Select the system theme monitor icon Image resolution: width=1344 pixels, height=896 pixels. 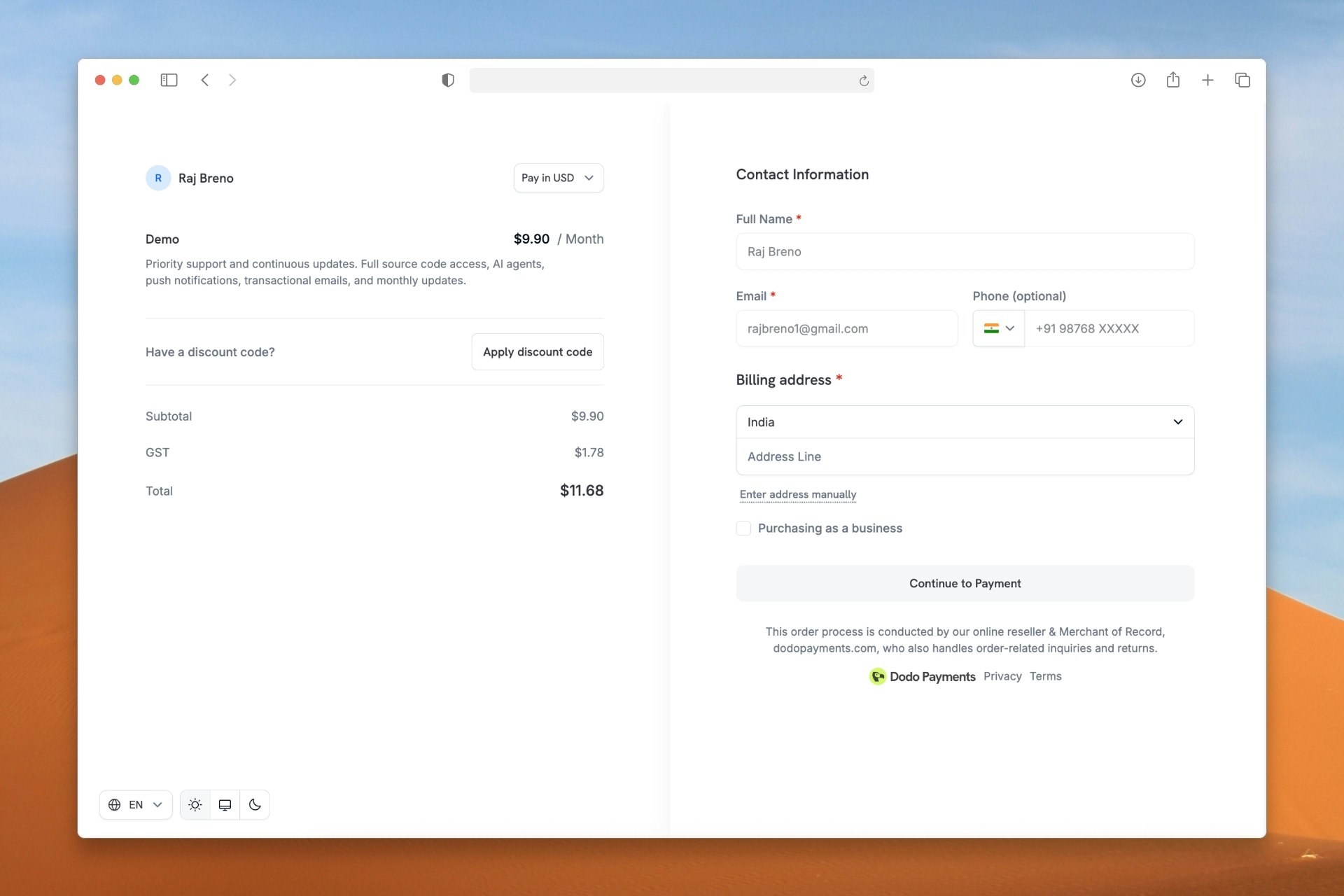[225, 805]
